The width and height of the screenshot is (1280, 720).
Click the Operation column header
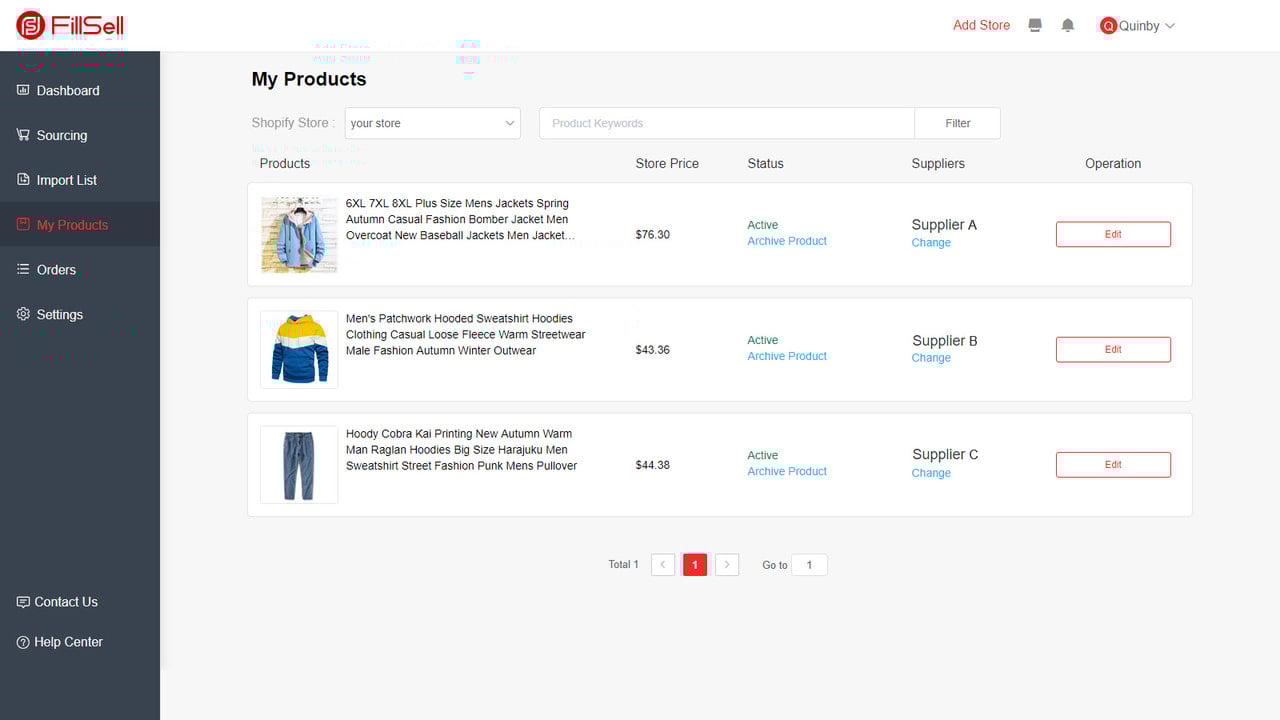click(x=1113, y=163)
